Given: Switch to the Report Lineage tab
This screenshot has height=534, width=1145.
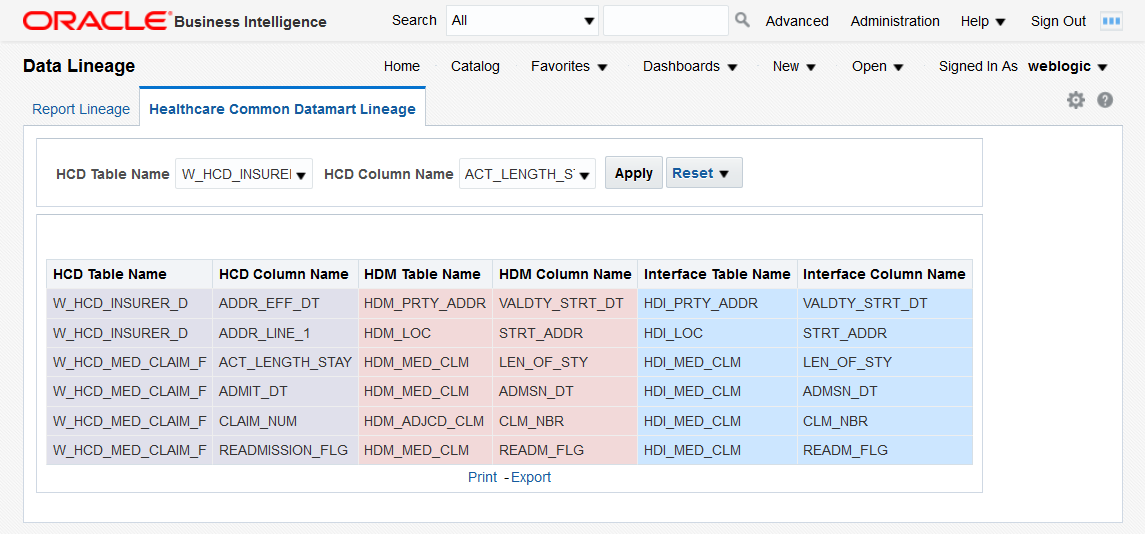Looking at the screenshot, I should pos(81,109).
